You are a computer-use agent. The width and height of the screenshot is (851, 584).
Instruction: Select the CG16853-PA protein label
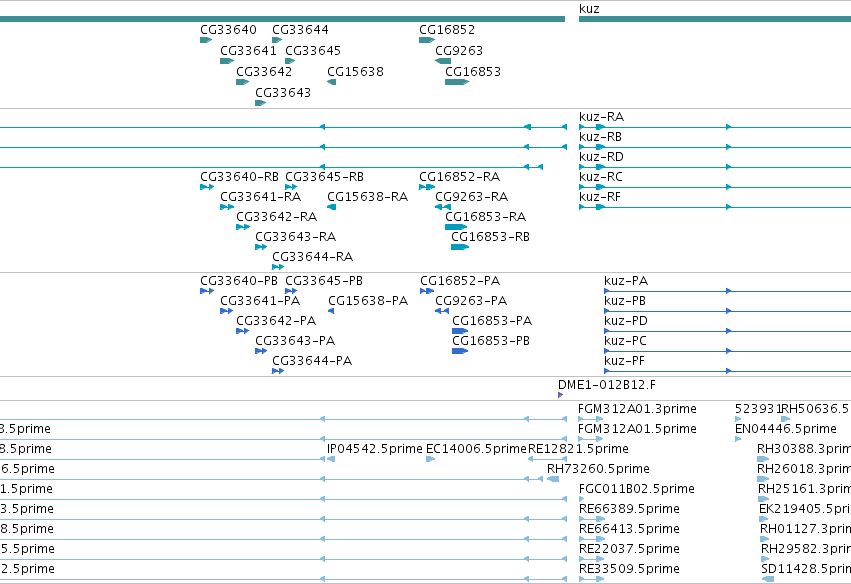point(492,321)
